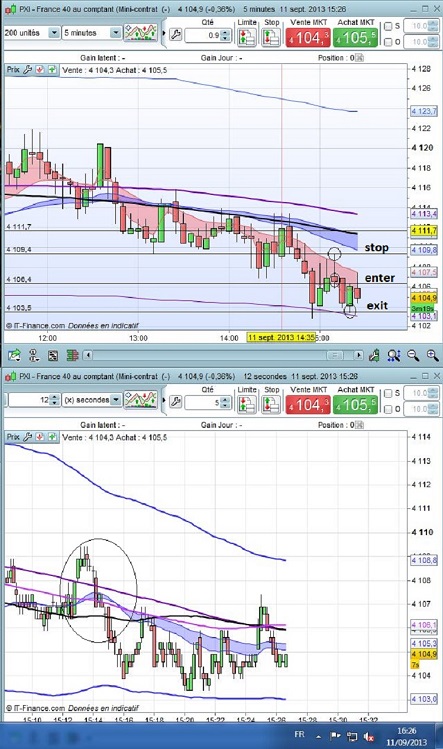Click the Limite order icon in the 12 secondes window
The height and width of the screenshot is (749, 443).
(x=247, y=405)
